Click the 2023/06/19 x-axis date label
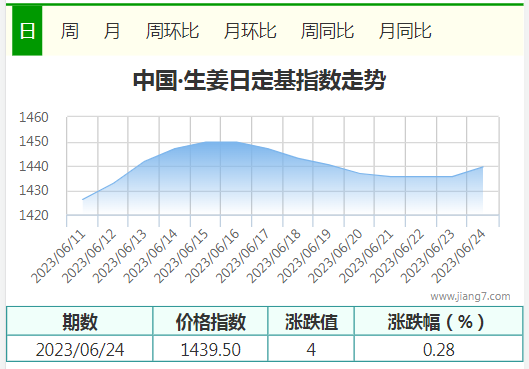The width and height of the screenshot is (529, 369). coord(304,256)
